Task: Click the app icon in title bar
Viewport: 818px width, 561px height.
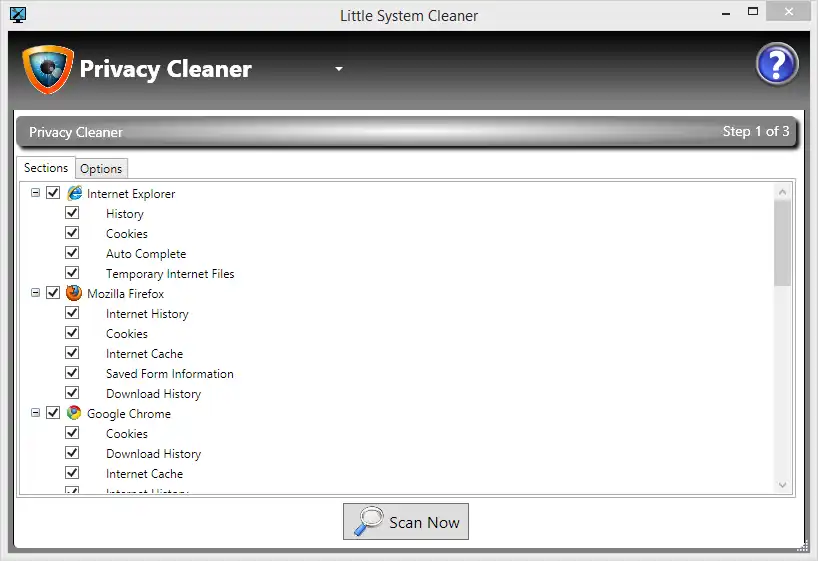Action: (18, 15)
